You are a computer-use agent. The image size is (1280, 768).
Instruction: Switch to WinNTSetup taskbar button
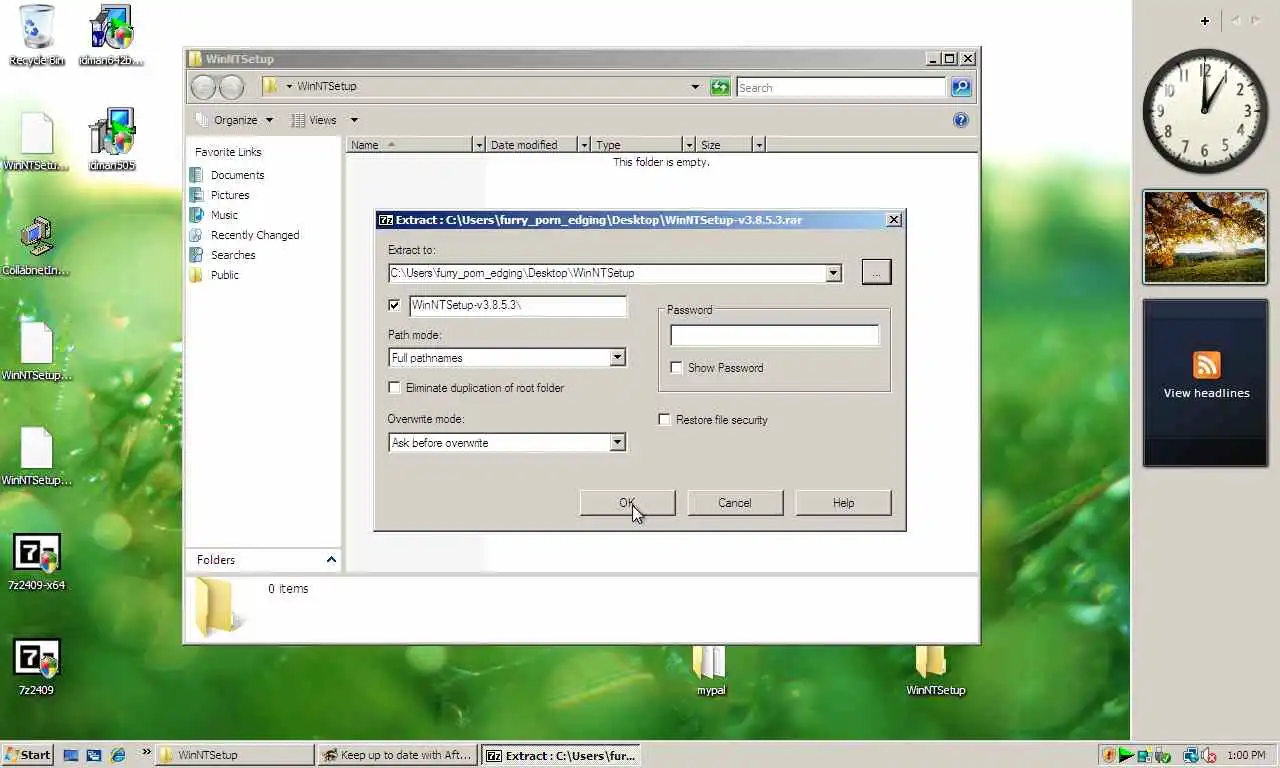pyautogui.click(x=236, y=755)
